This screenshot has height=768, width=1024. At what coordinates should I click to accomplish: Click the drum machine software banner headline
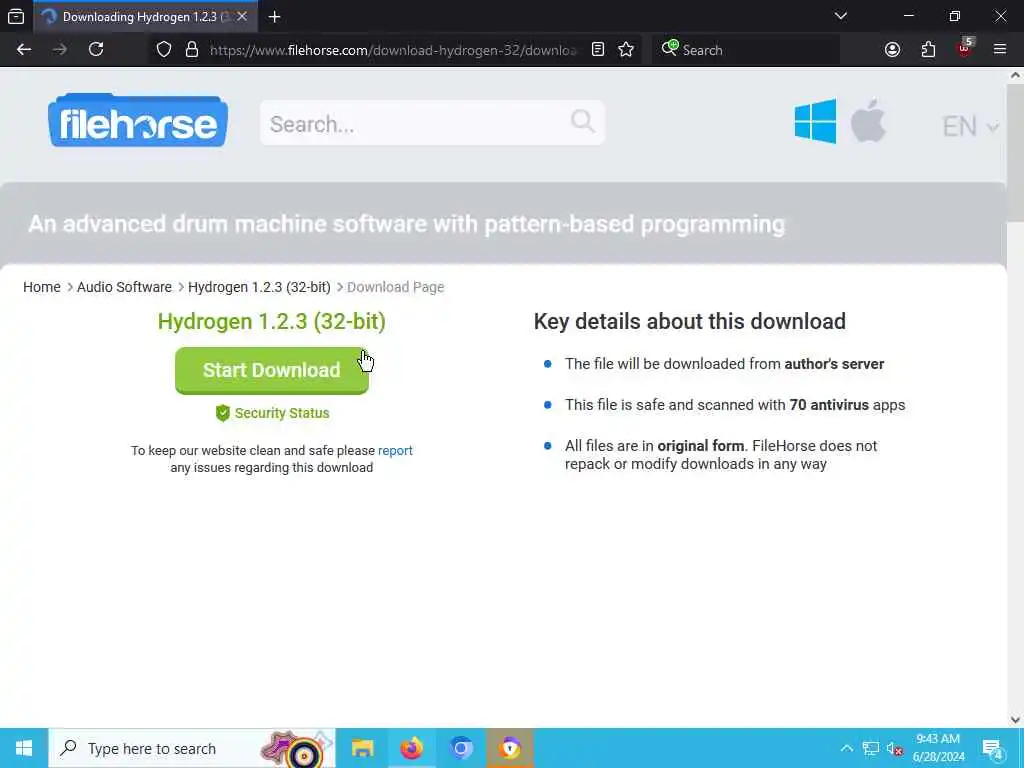coord(406,224)
